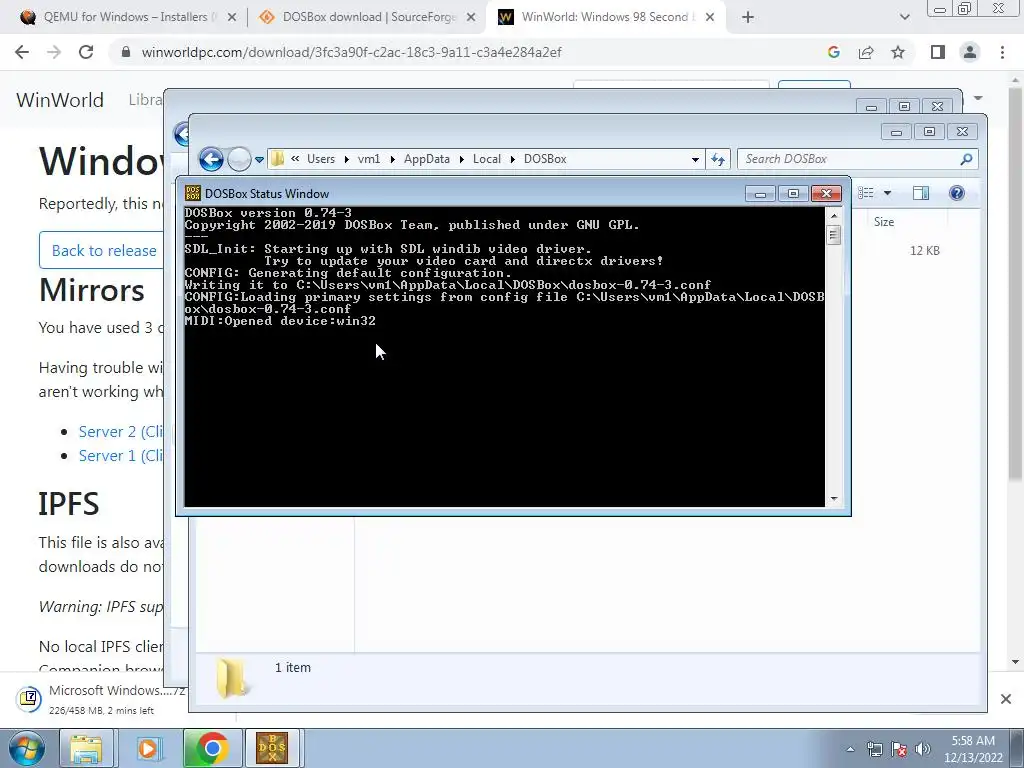Click Local in Explorer breadcrumb
Viewport: 1024px width, 768px height.
[487, 159]
